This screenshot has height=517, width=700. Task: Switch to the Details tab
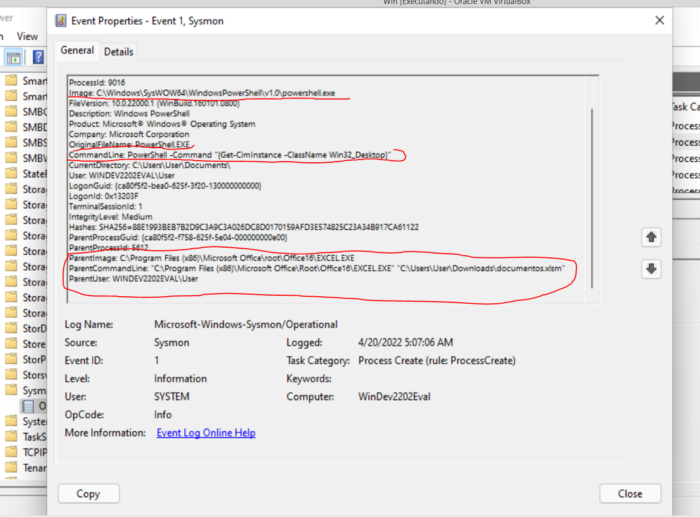click(x=118, y=52)
